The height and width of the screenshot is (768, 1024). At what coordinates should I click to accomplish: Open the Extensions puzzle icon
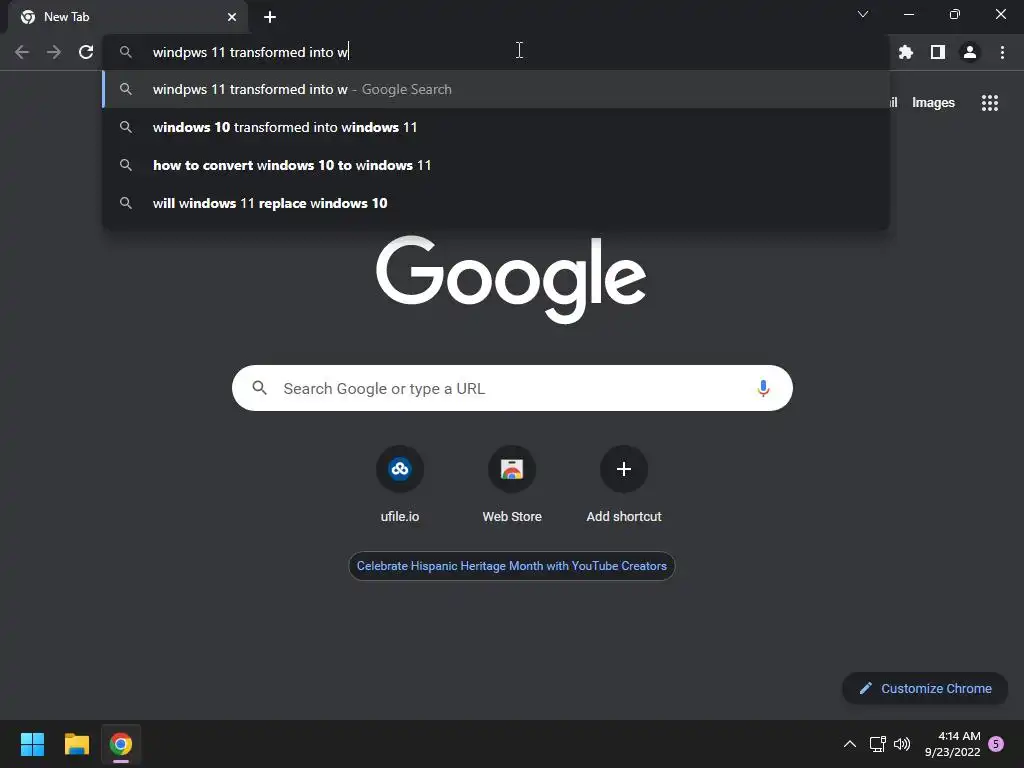click(x=906, y=52)
